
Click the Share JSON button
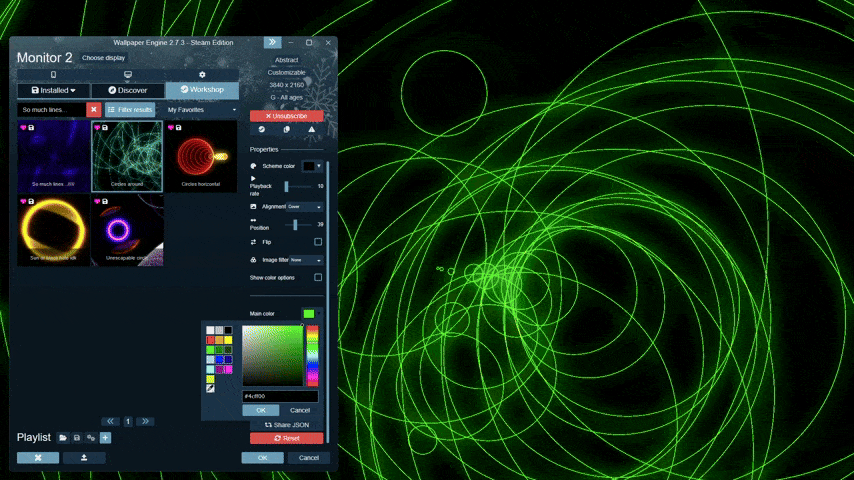point(287,425)
